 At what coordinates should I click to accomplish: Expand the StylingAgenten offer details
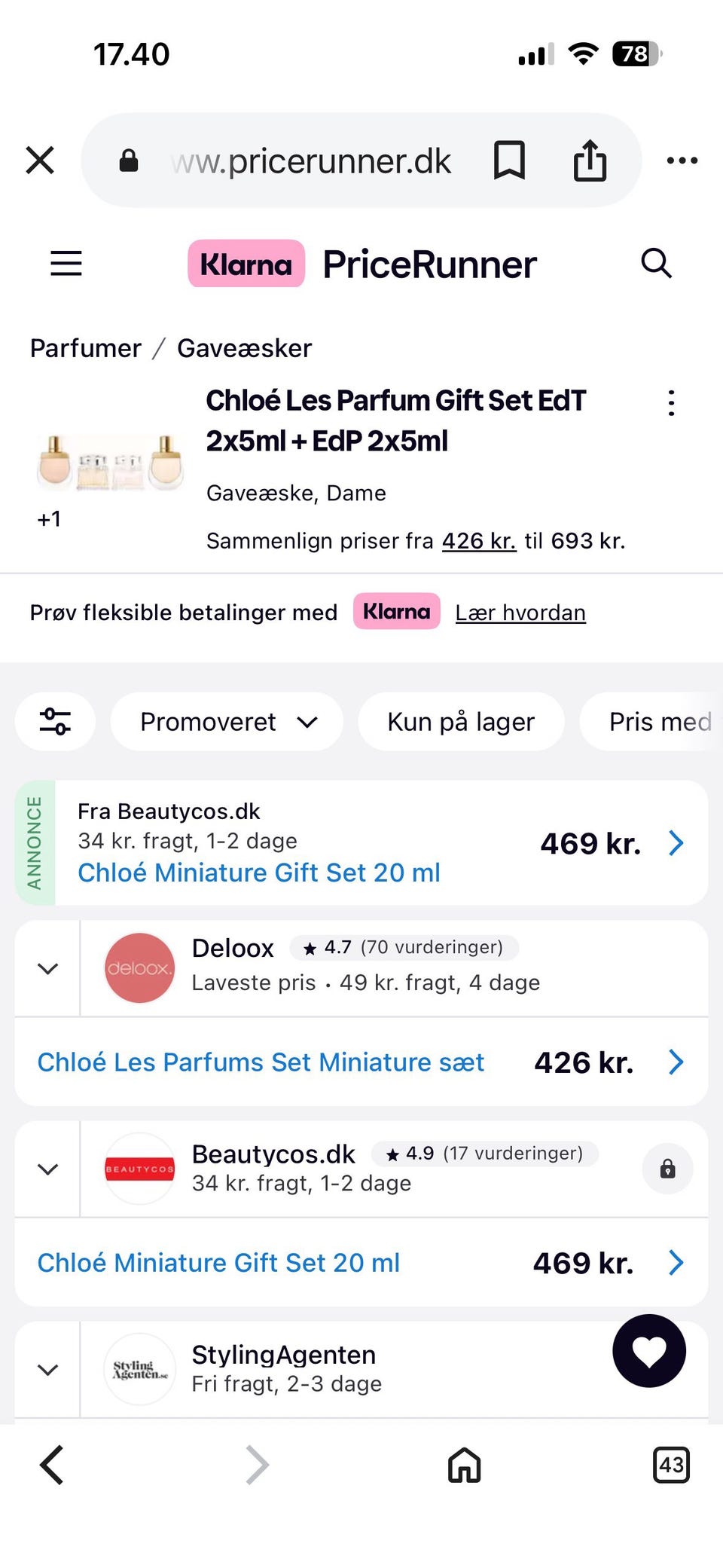[x=47, y=1370]
